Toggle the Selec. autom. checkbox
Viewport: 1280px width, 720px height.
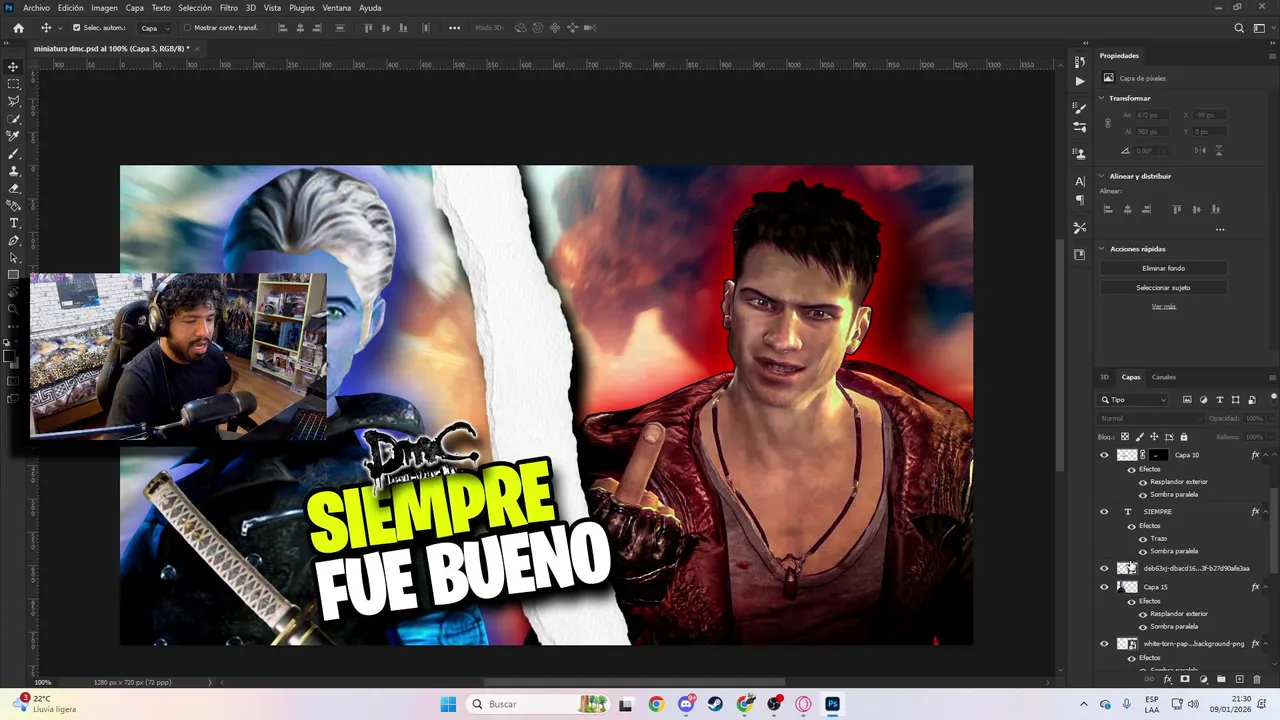click(77, 28)
